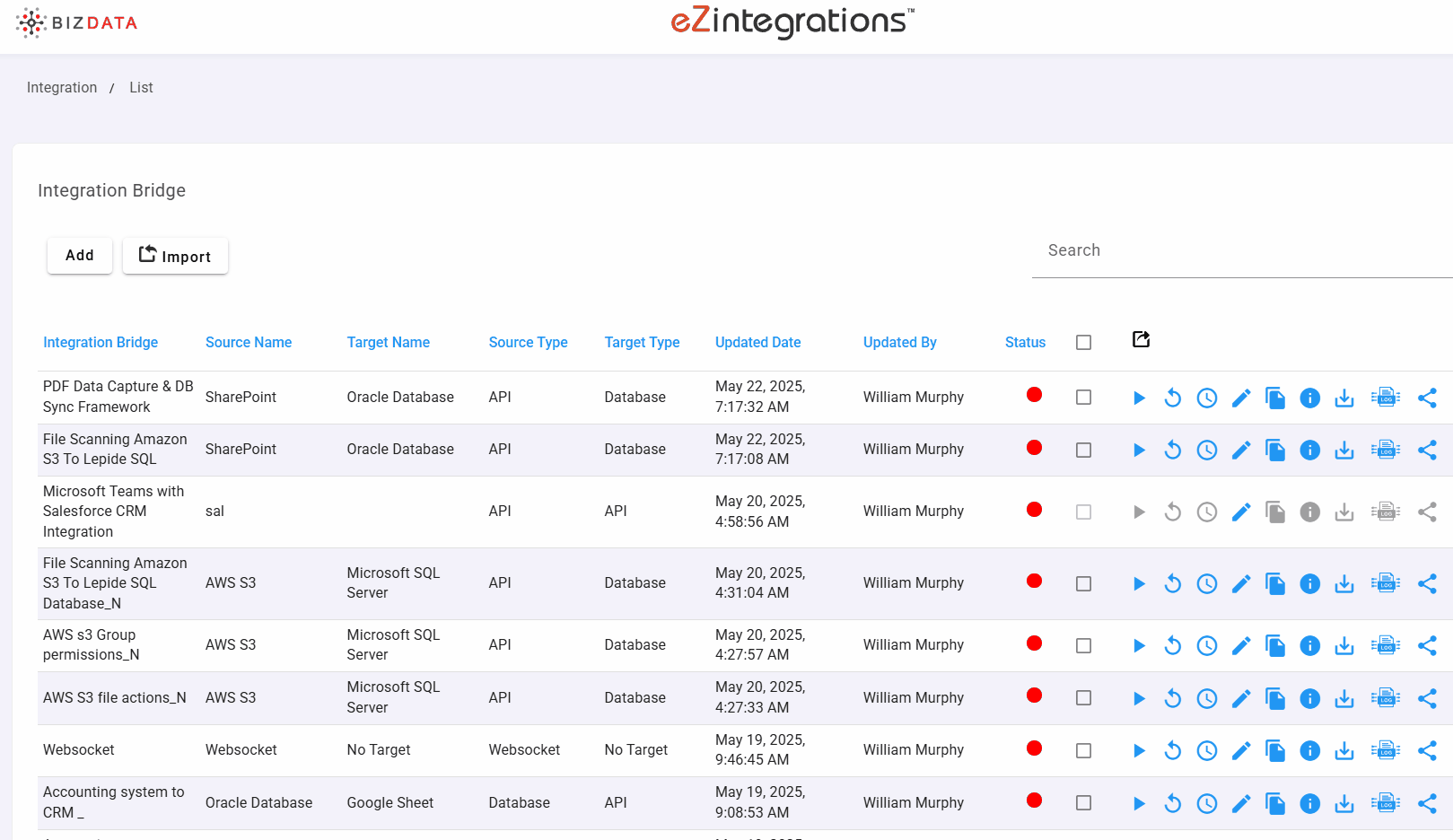
Task: Download the AWS s3 Group permissions_N integration
Action: pos(1344,645)
